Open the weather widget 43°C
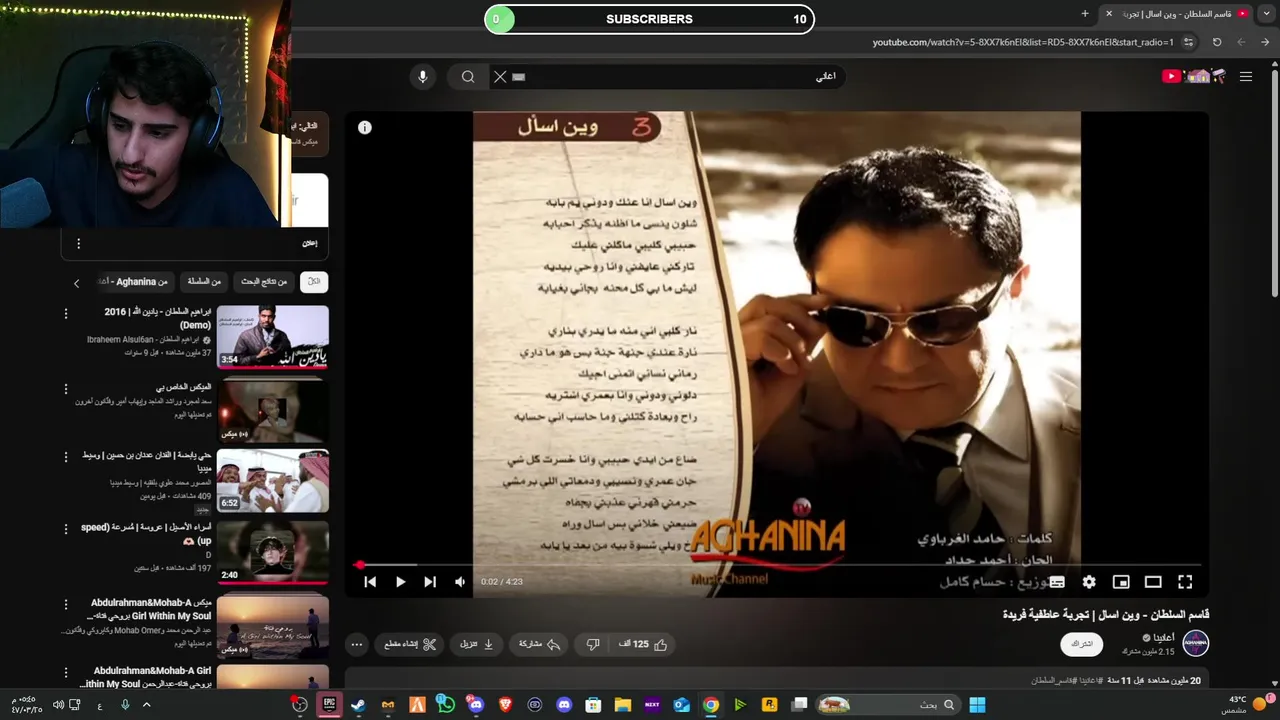This screenshot has width=1280, height=720. 1246,704
